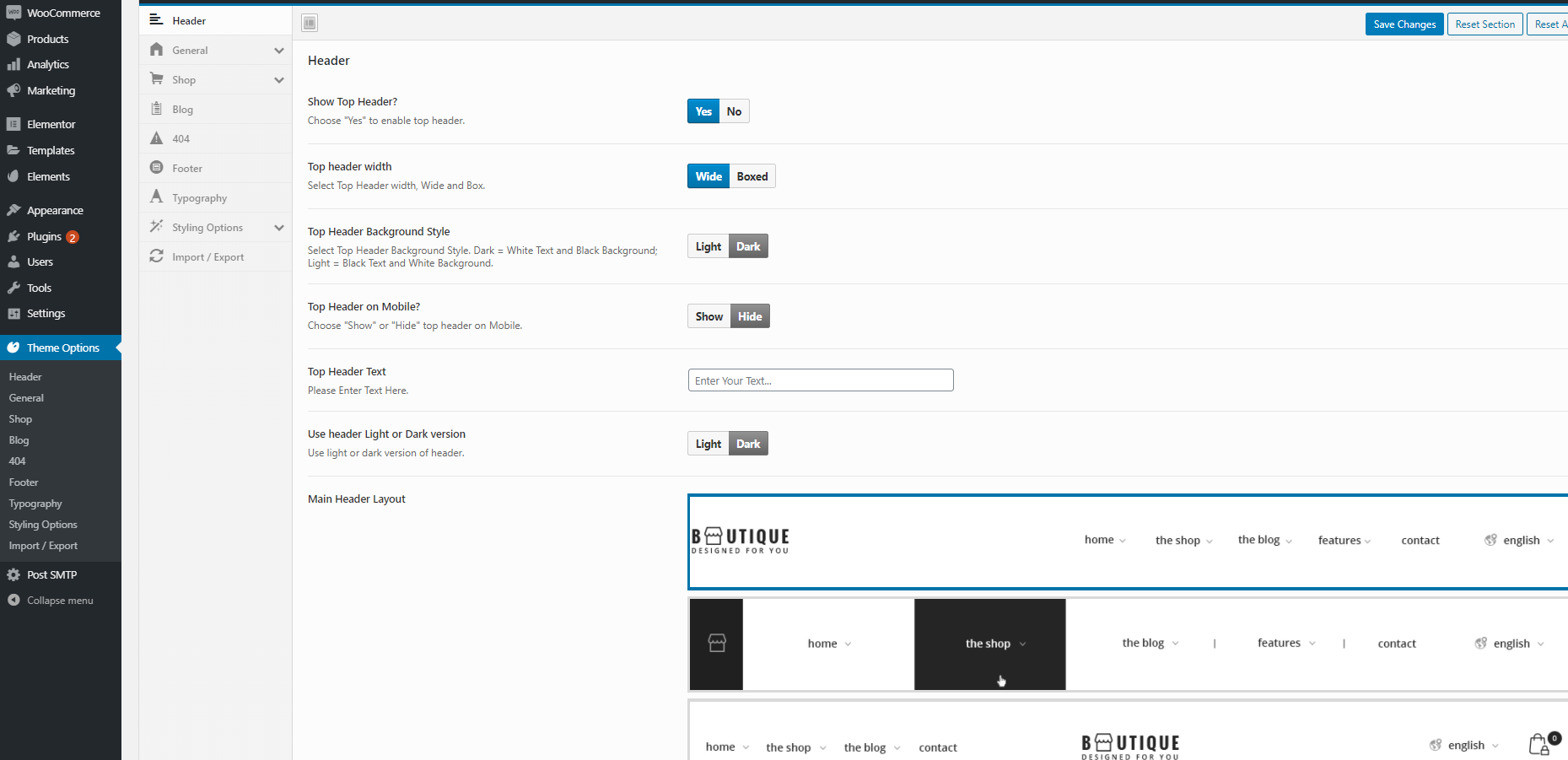
Task: Click the Typography letter A icon
Action: (156, 197)
